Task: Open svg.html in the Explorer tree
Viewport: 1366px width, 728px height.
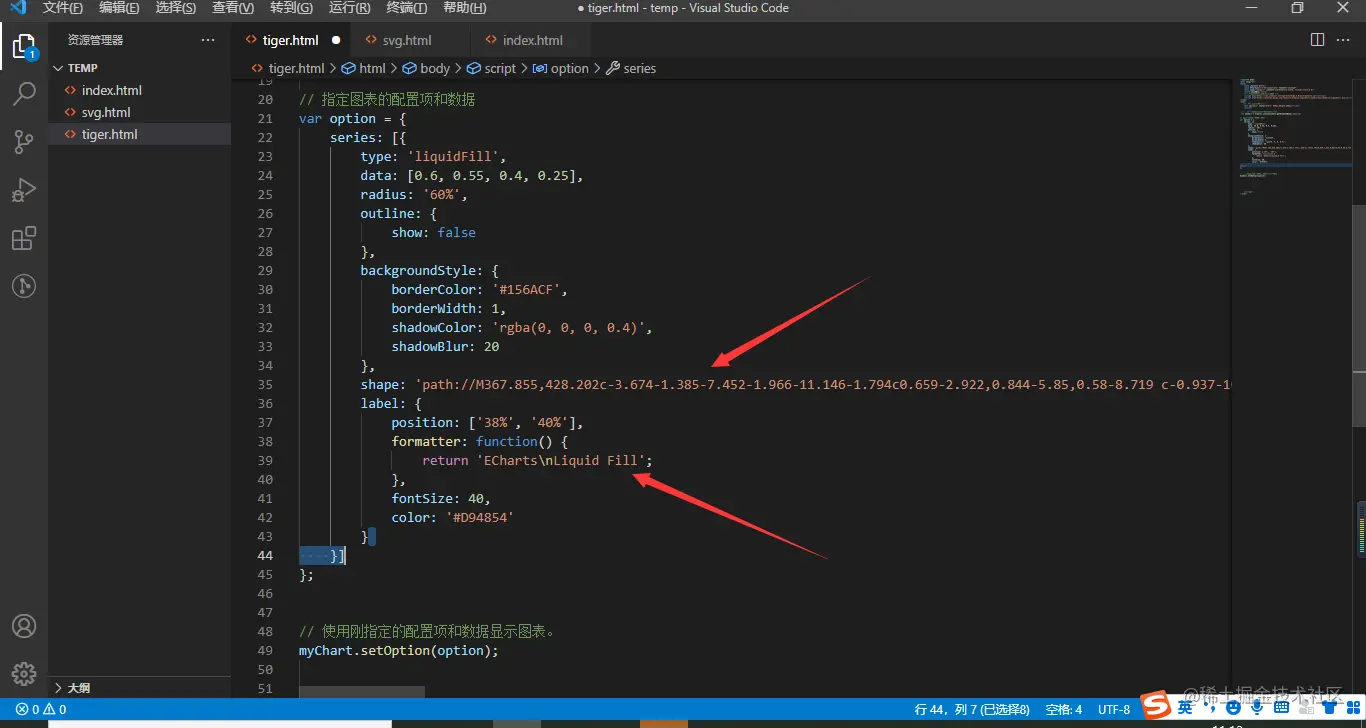Action: [140, 112]
